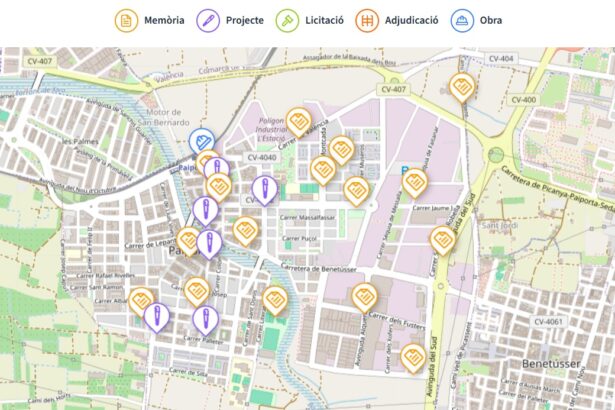Open yellow marker at bottom near Avinguda del Sud

click(413, 356)
